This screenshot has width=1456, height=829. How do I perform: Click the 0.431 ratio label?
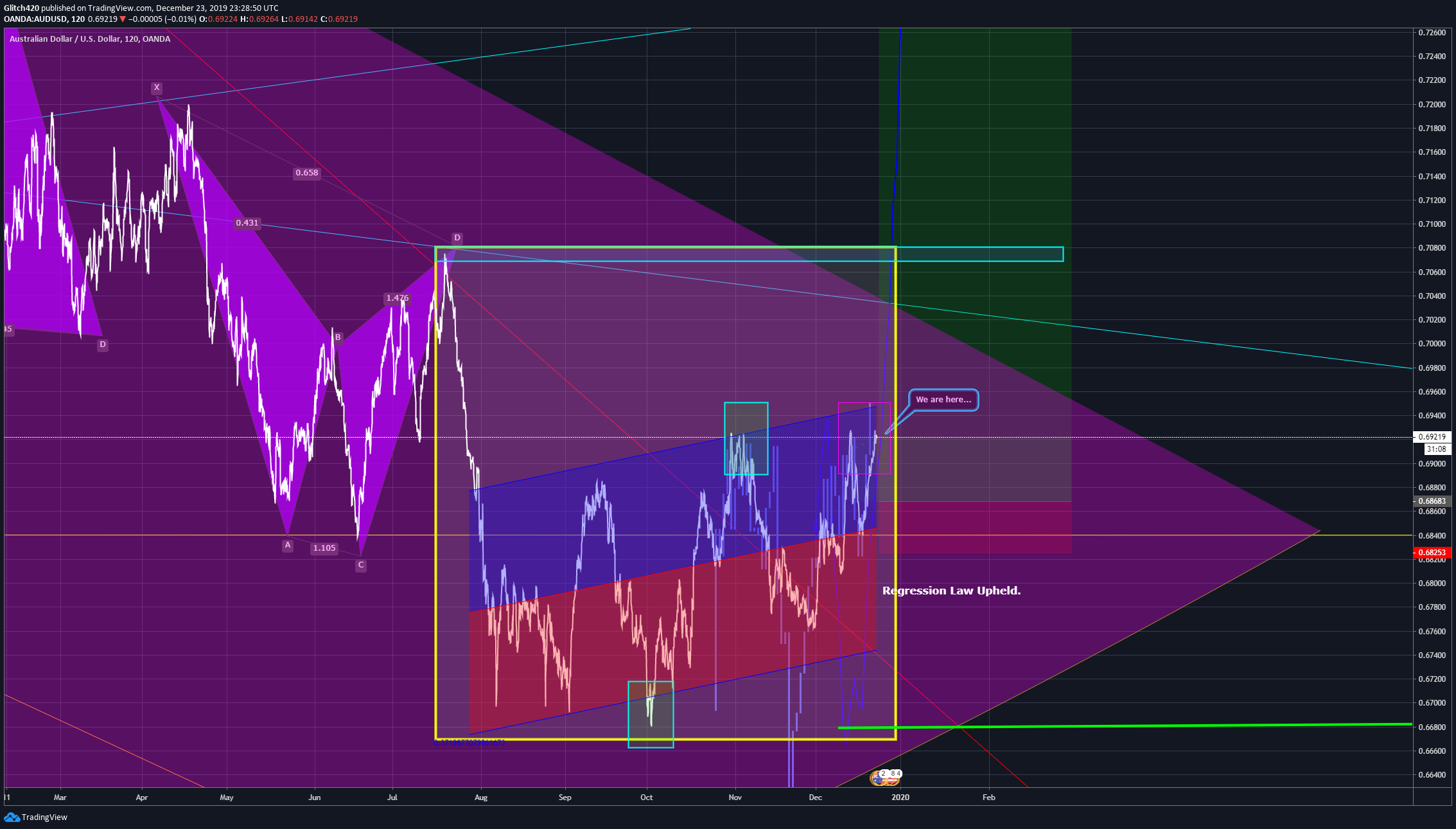(247, 223)
